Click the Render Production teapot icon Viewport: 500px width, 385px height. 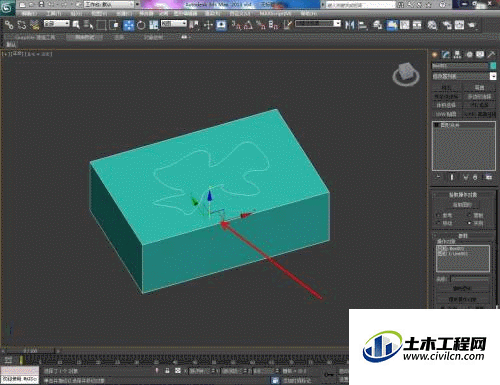pyautogui.click(x=472, y=25)
